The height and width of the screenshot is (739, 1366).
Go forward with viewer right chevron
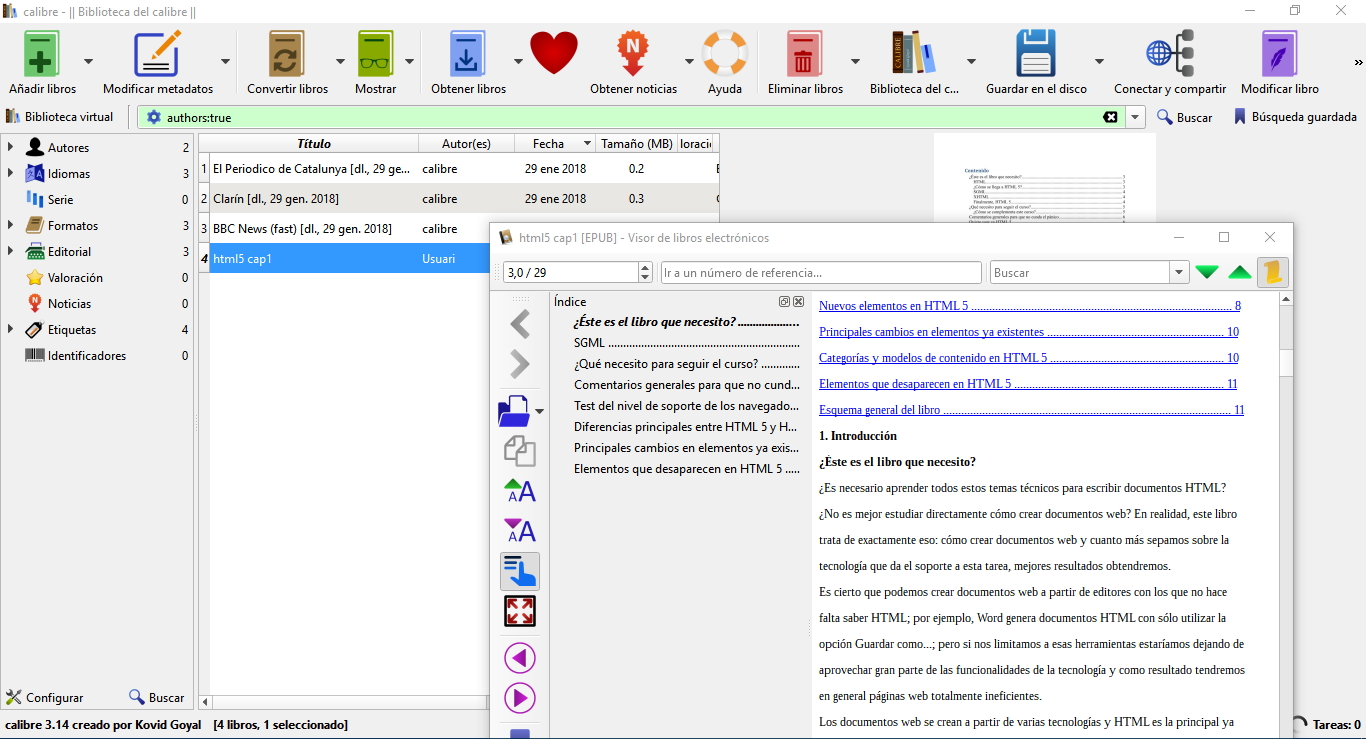coord(520,364)
